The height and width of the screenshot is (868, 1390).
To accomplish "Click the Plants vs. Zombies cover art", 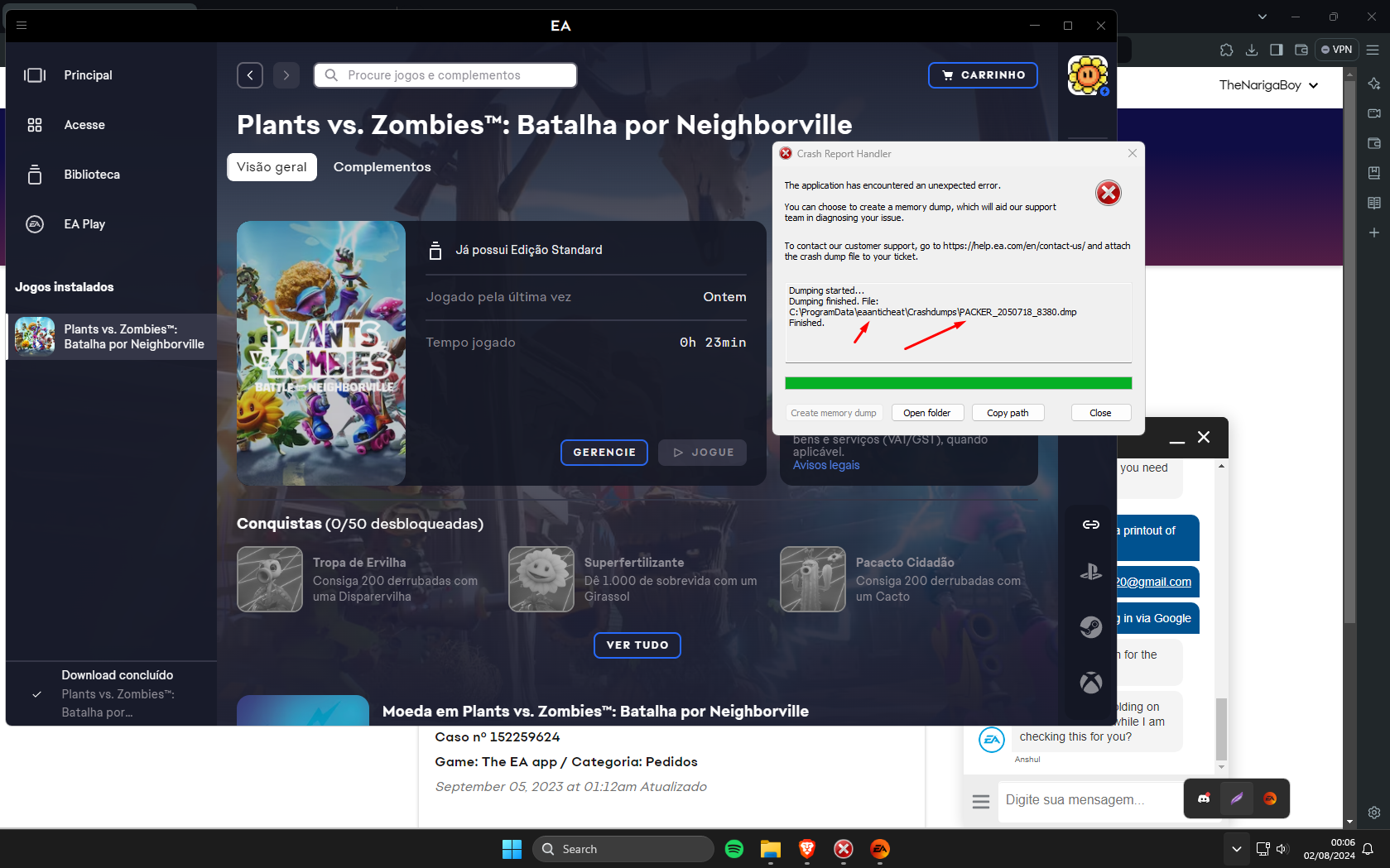I will click(321, 353).
